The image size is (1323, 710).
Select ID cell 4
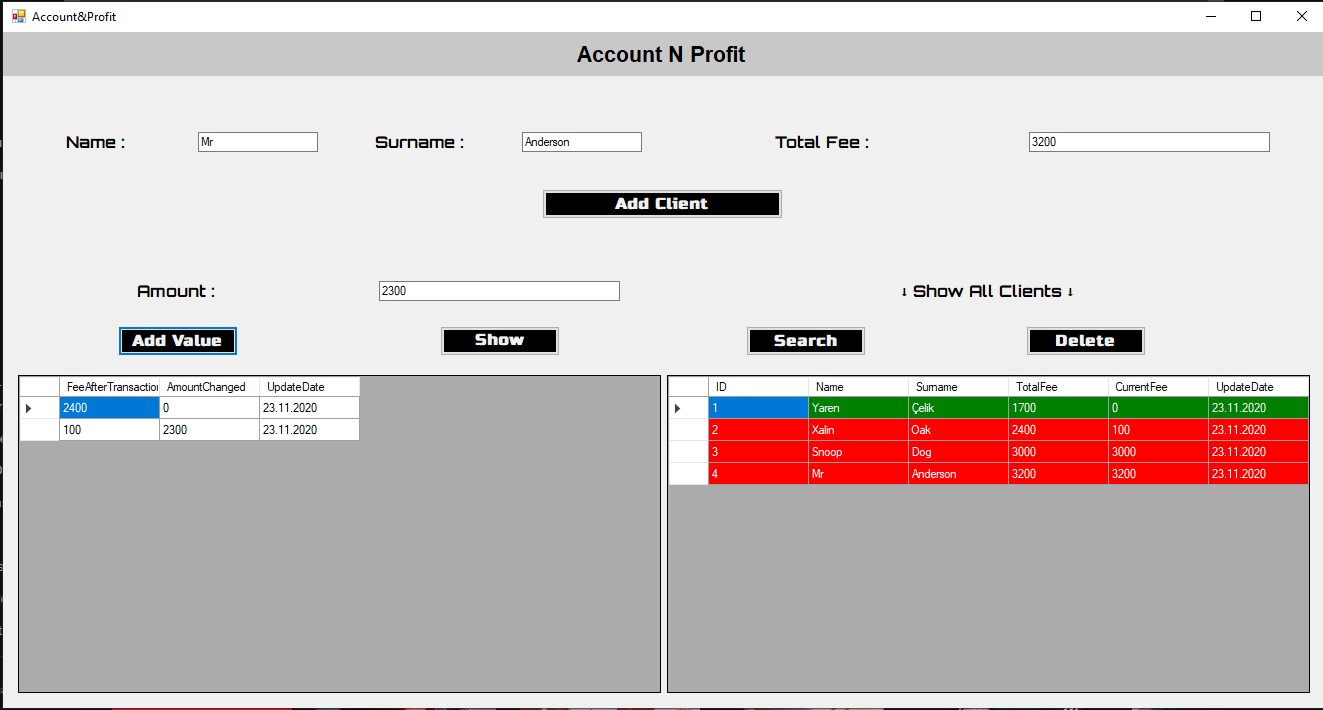point(758,474)
